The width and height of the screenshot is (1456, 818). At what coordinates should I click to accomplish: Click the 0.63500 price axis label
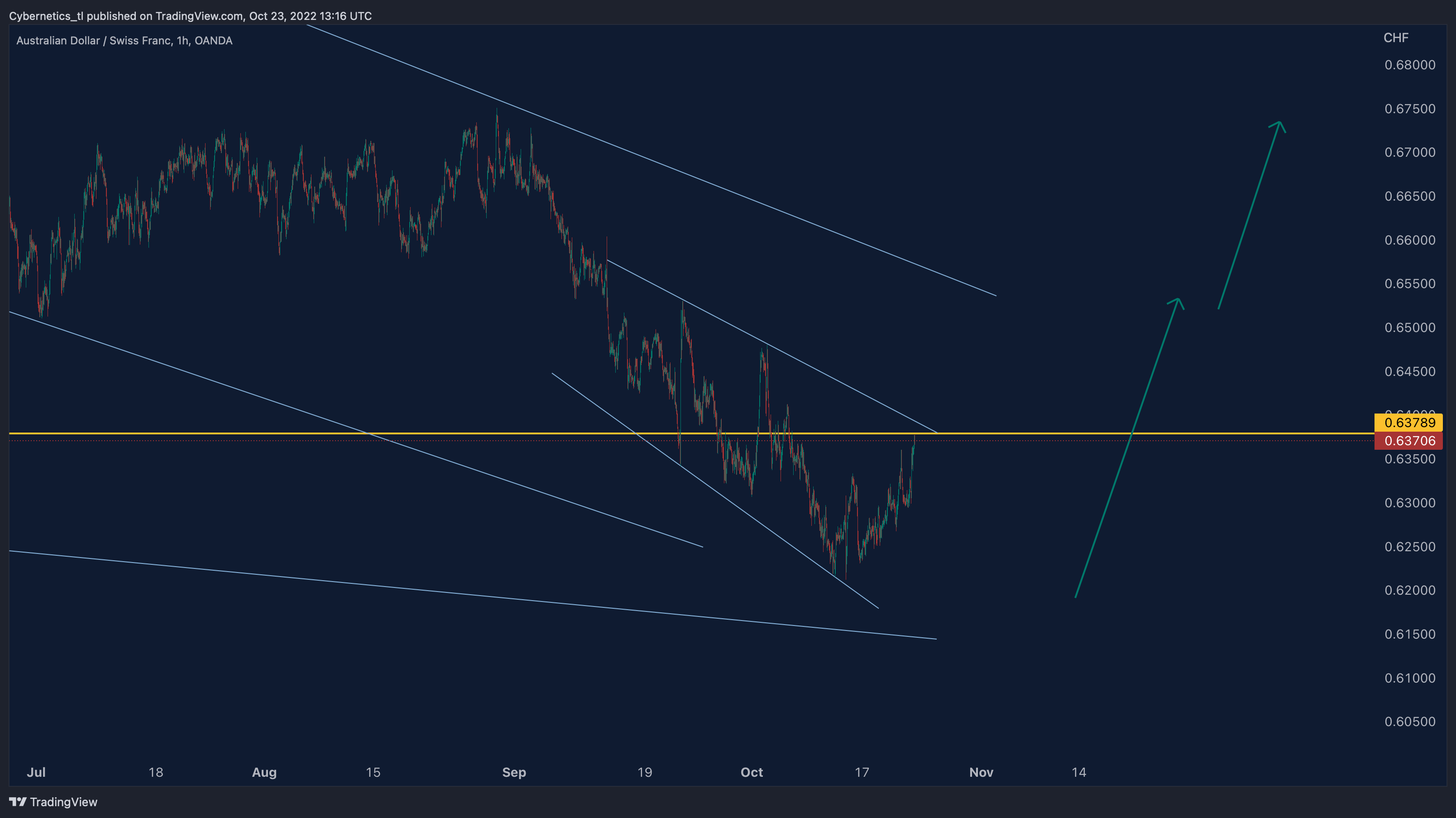point(1410,459)
